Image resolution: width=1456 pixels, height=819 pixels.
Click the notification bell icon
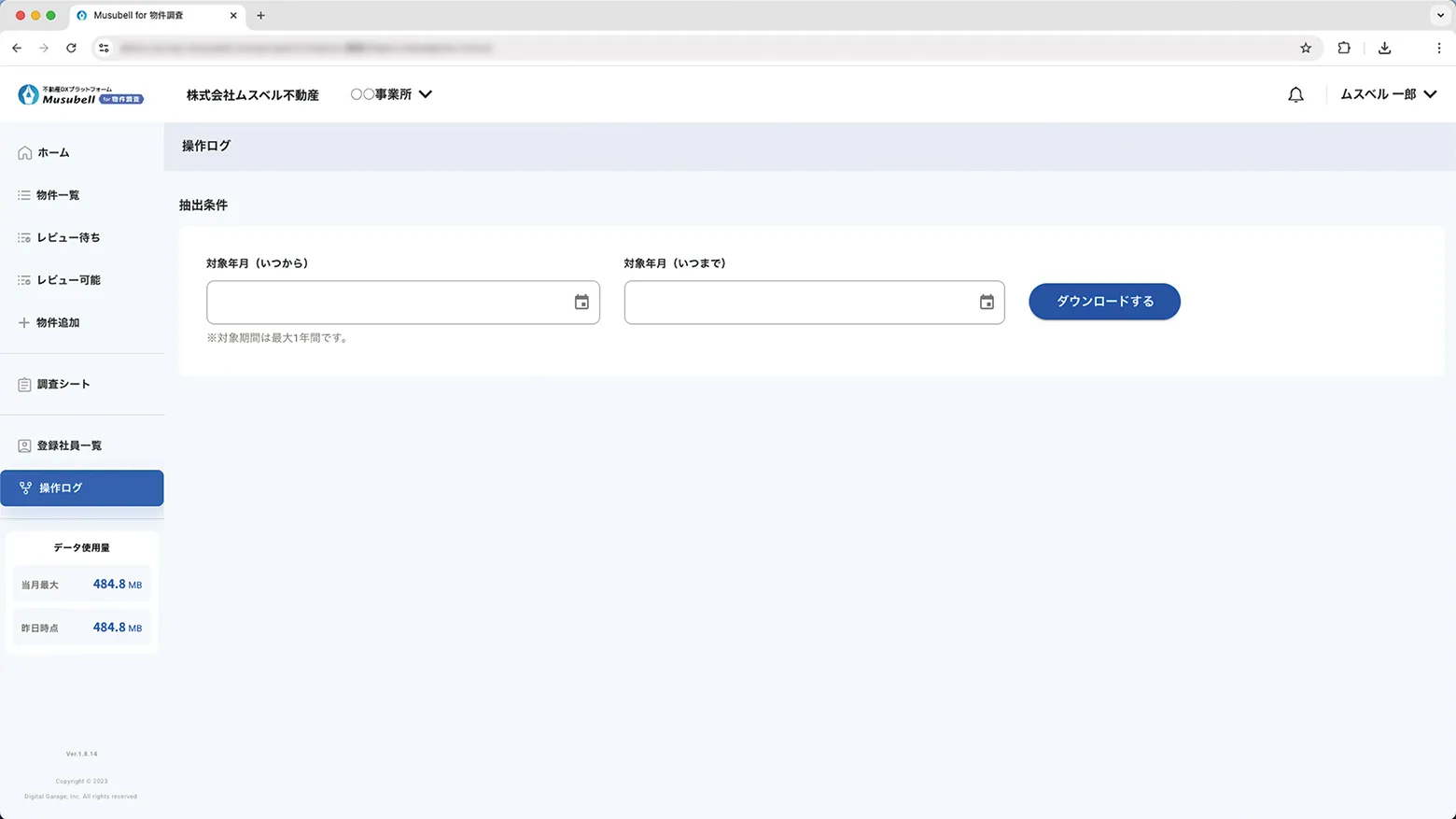coord(1295,94)
